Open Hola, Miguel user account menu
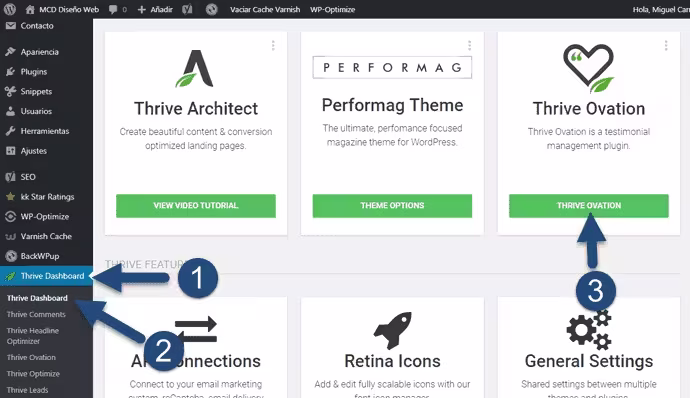690x398 pixels. tap(661, 9)
